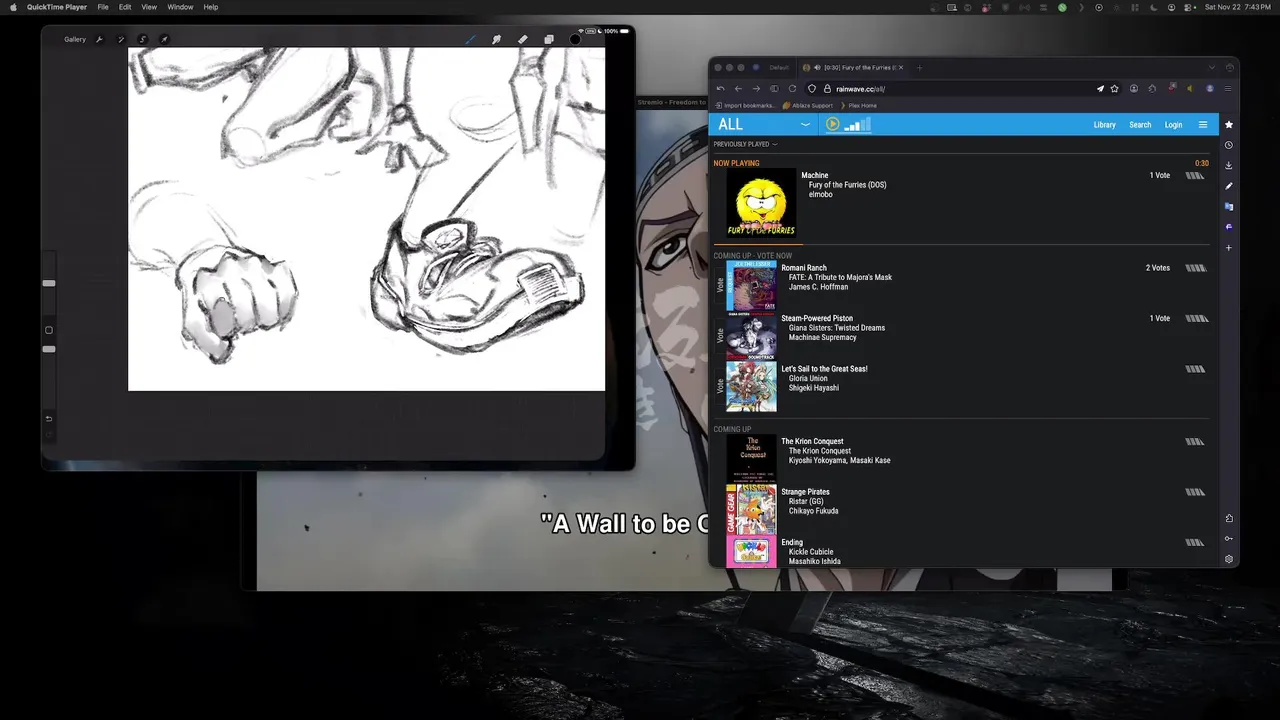Open the Plex Home bookmark
This screenshot has height=720, width=1280.
pyautogui.click(x=859, y=105)
